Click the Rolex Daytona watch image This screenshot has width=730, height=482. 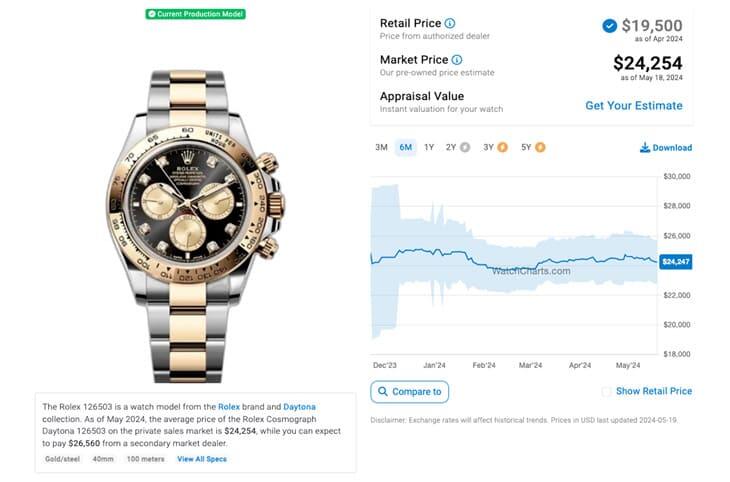coord(195,220)
